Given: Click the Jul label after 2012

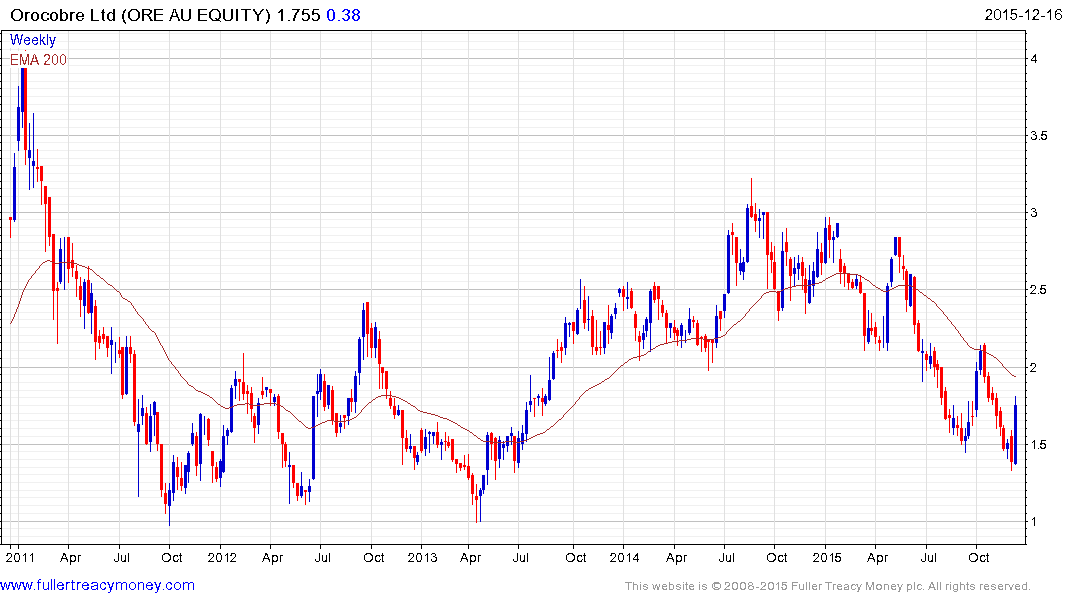Looking at the screenshot, I should coord(322,557).
